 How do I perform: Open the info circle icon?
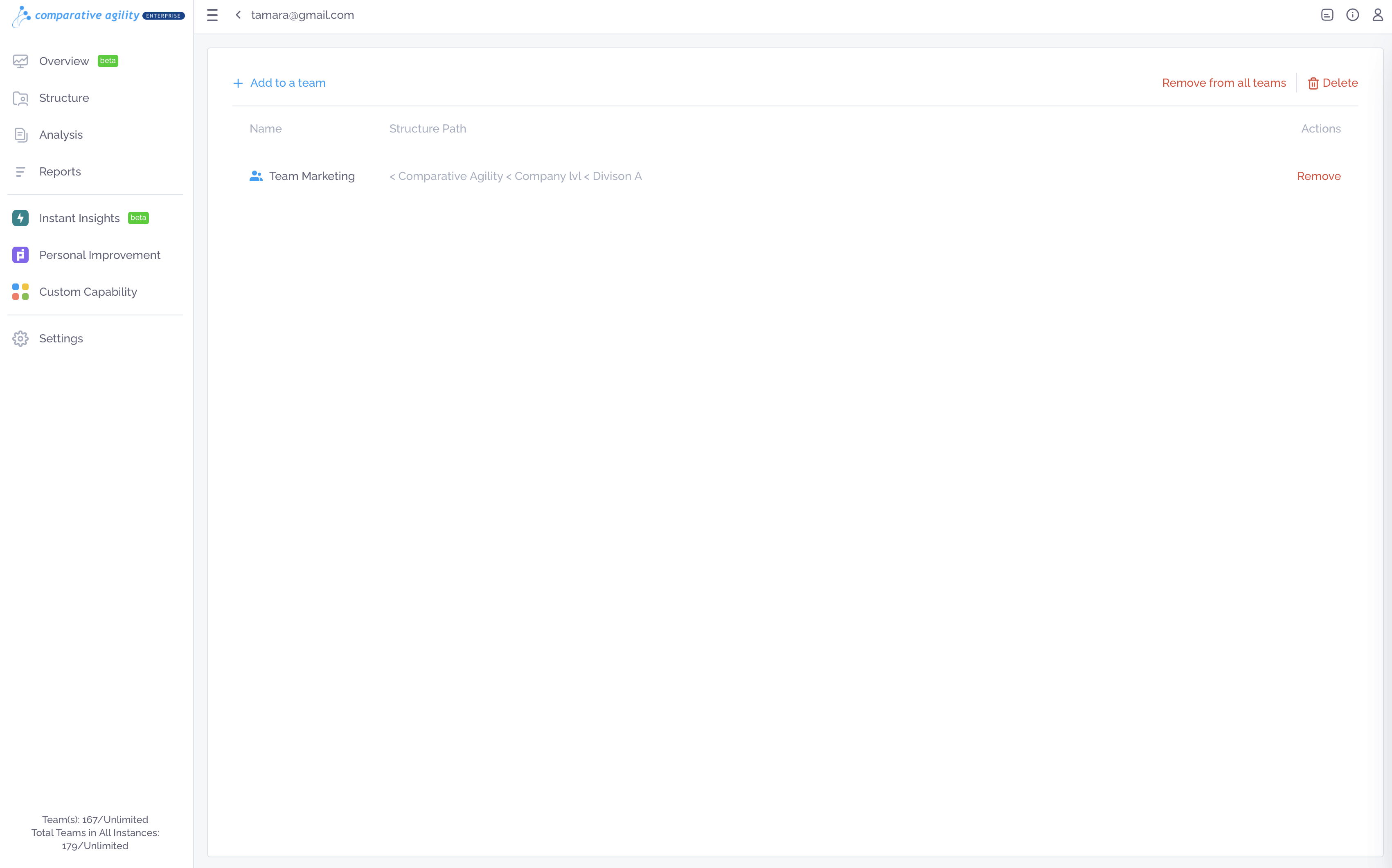[1352, 15]
